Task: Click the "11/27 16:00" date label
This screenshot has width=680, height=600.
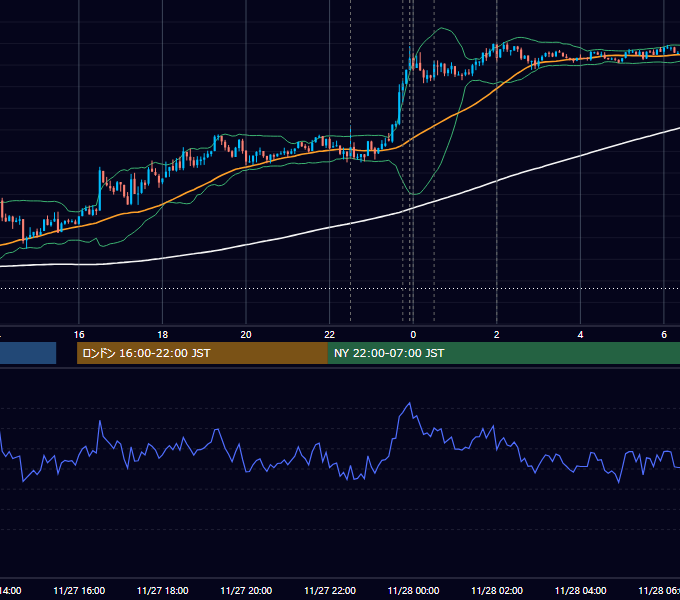Action: click(79, 590)
